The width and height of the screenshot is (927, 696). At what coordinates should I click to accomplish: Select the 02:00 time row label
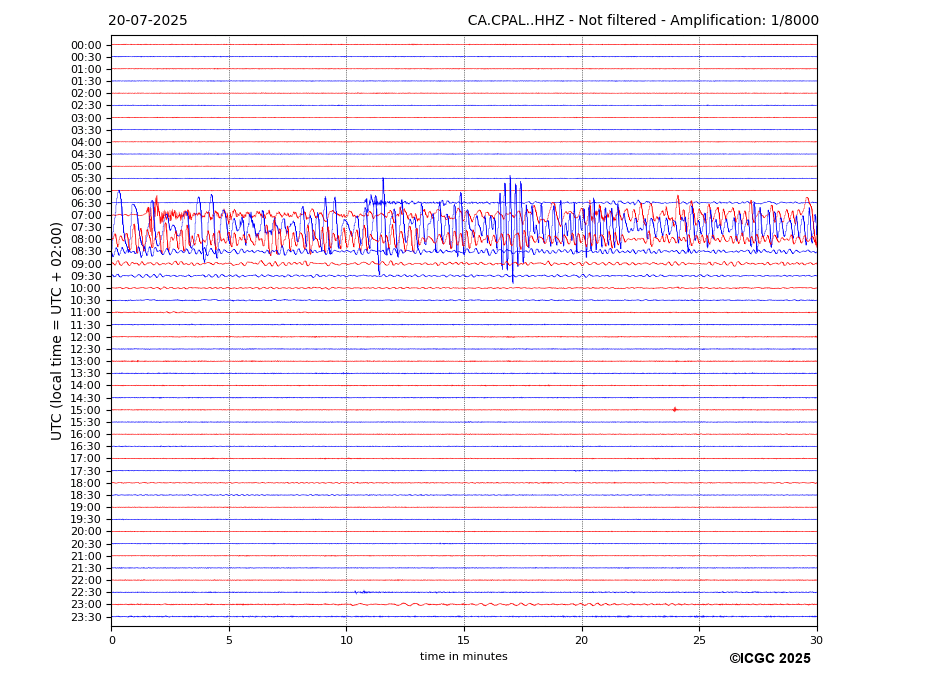tap(86, 93)
